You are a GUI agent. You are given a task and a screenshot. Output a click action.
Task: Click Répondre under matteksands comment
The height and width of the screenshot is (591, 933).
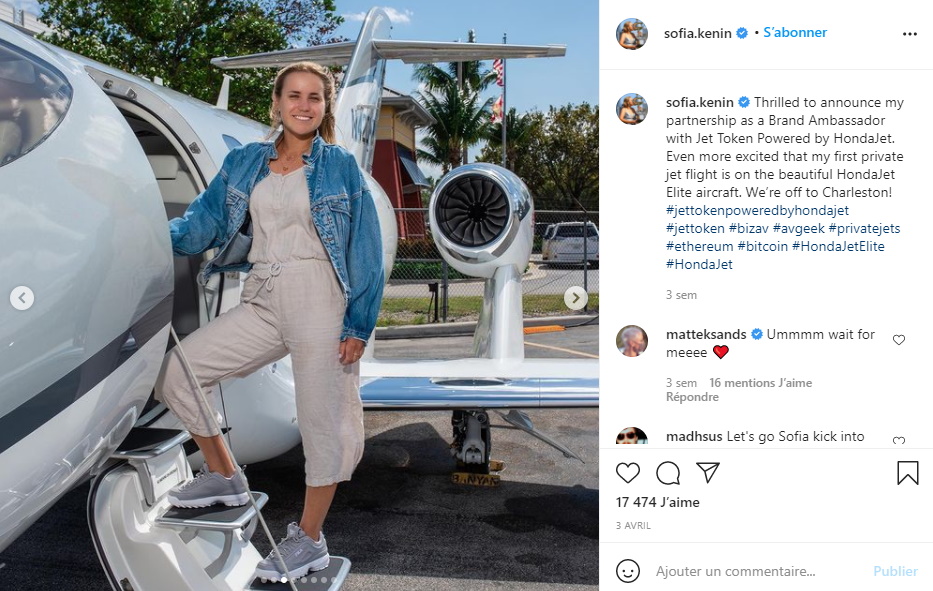(x=692, y=397)
